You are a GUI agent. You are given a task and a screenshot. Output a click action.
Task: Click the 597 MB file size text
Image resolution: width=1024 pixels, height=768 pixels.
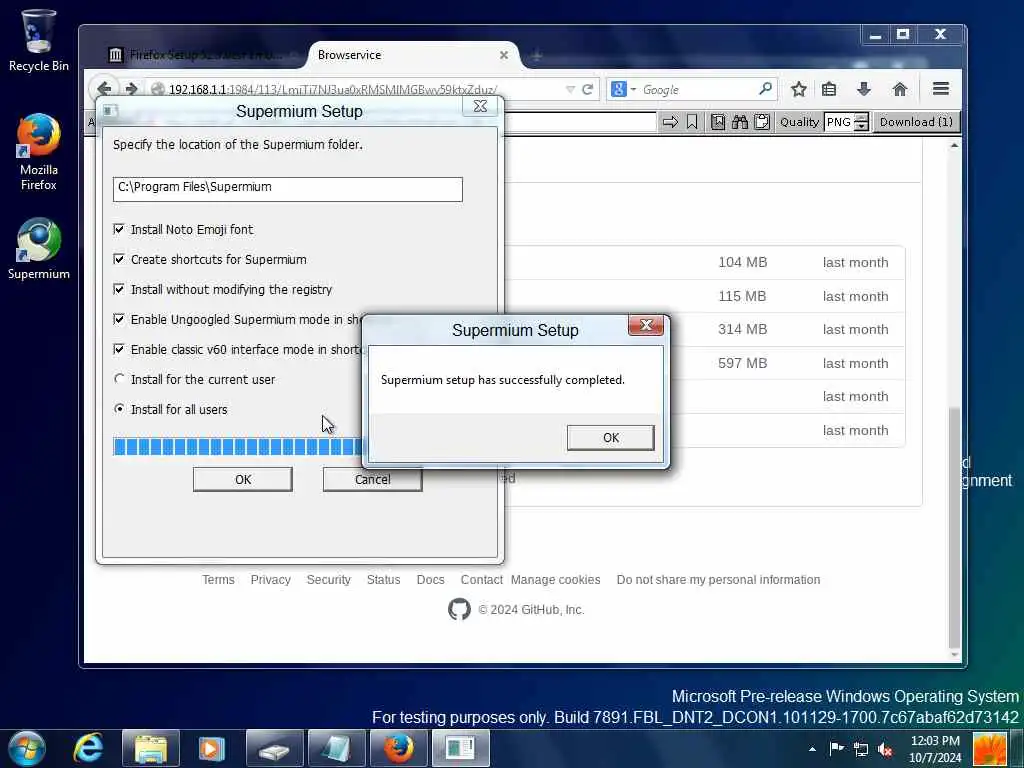pyautogui.click(x=743, y=363)
